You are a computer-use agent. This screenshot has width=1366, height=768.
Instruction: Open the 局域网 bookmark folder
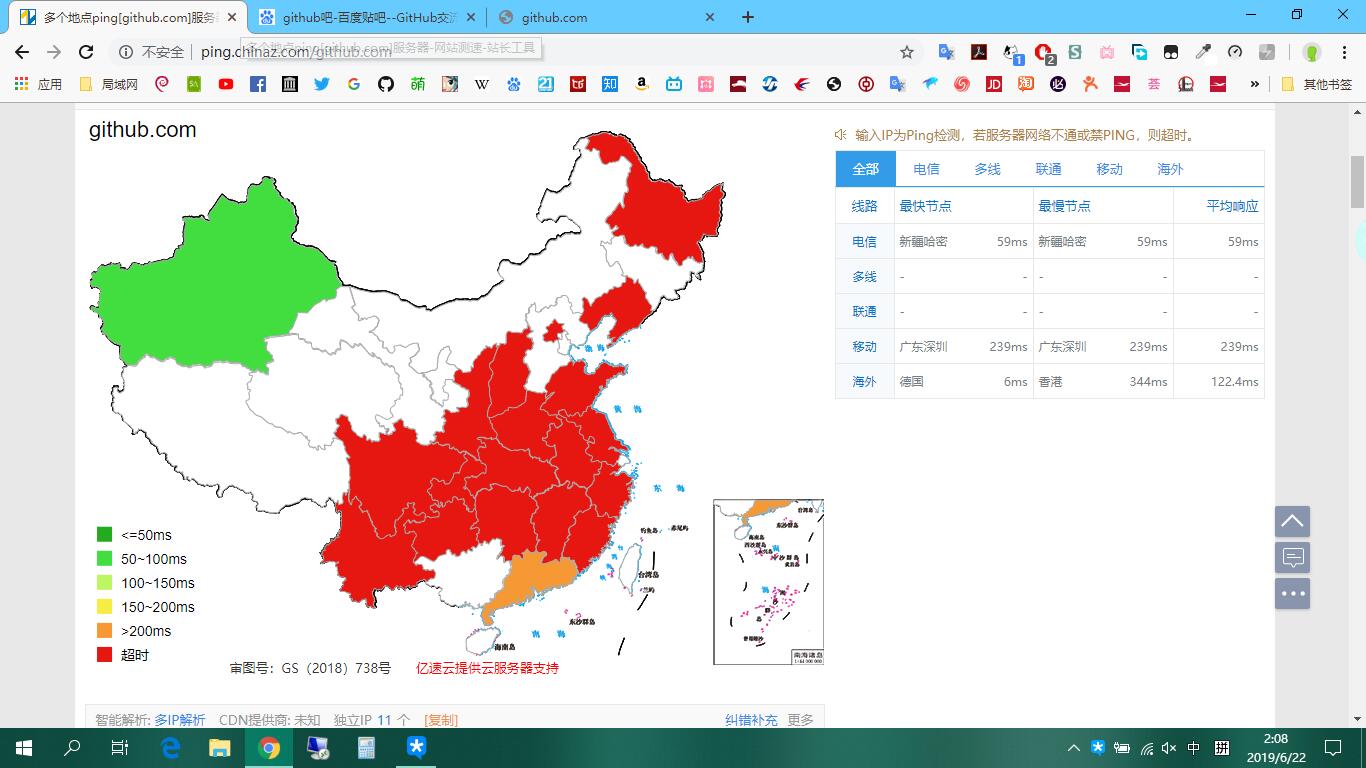(108, 85)
